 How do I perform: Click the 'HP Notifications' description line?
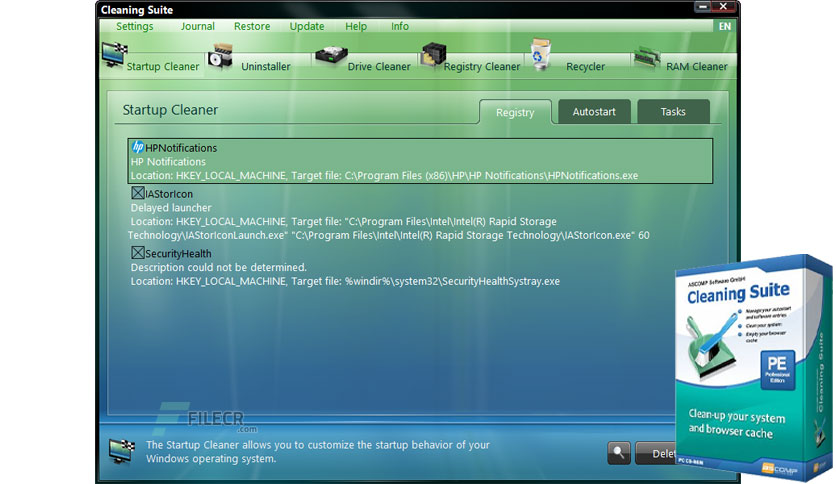[x=168, y=162]
